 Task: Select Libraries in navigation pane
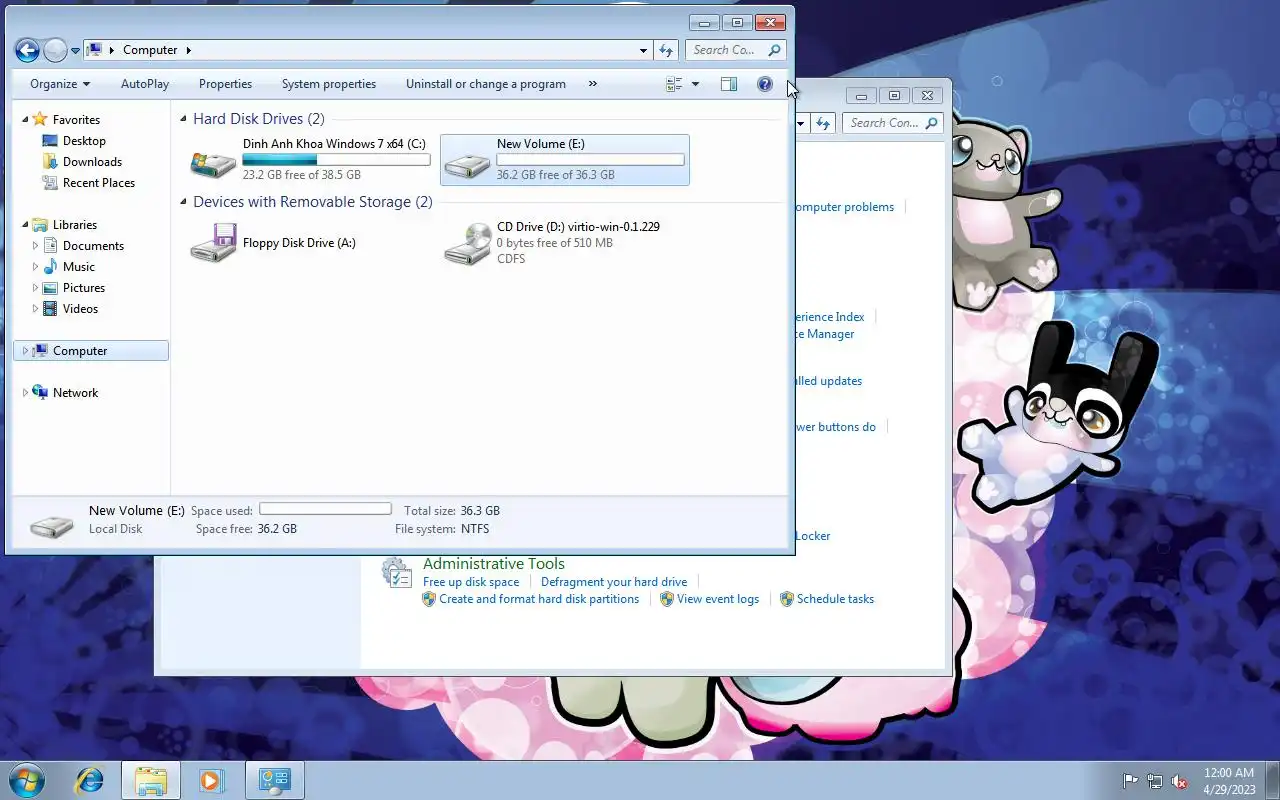coord(75,225)
